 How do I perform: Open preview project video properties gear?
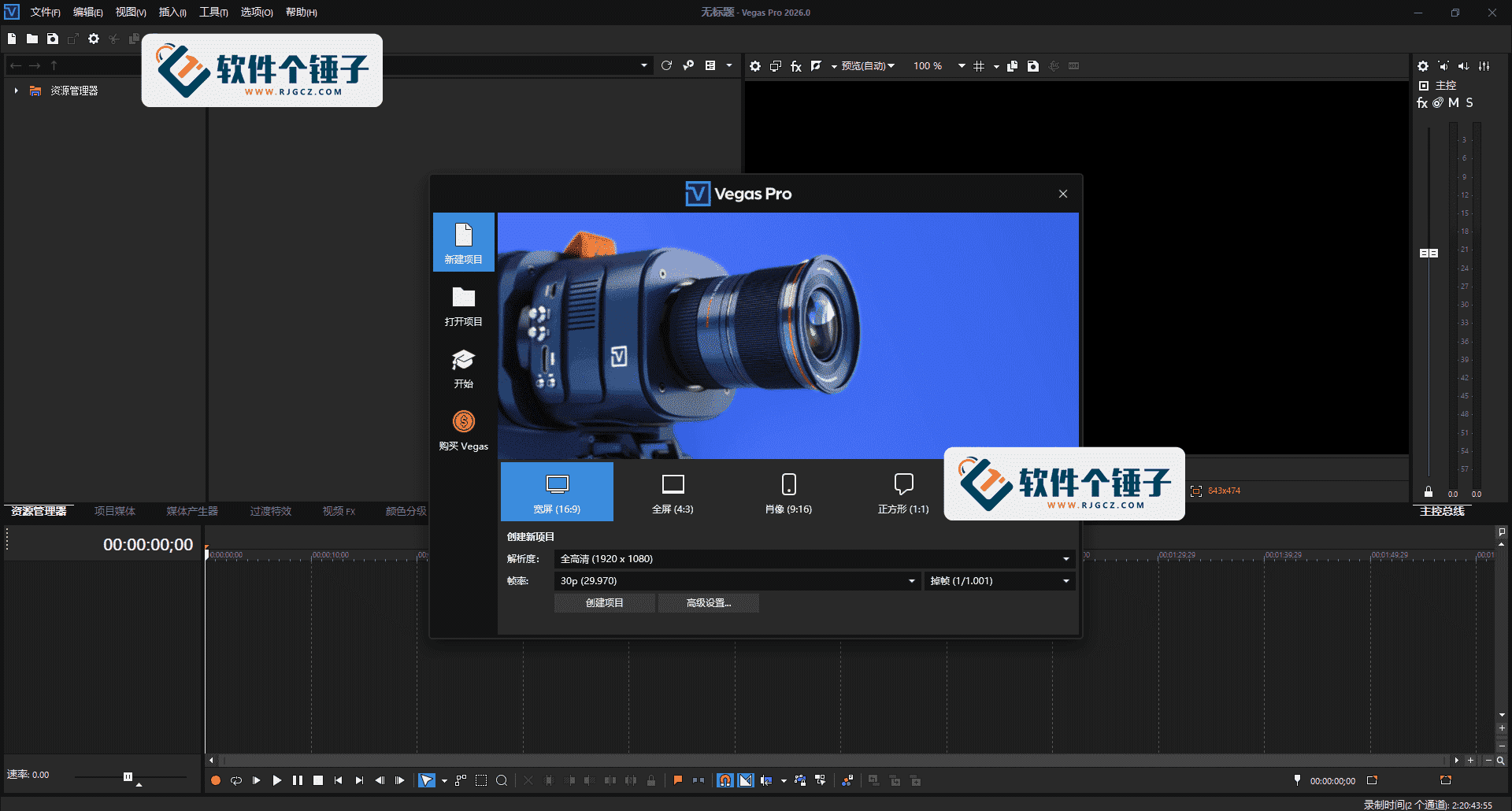click(x=755, y=66)
